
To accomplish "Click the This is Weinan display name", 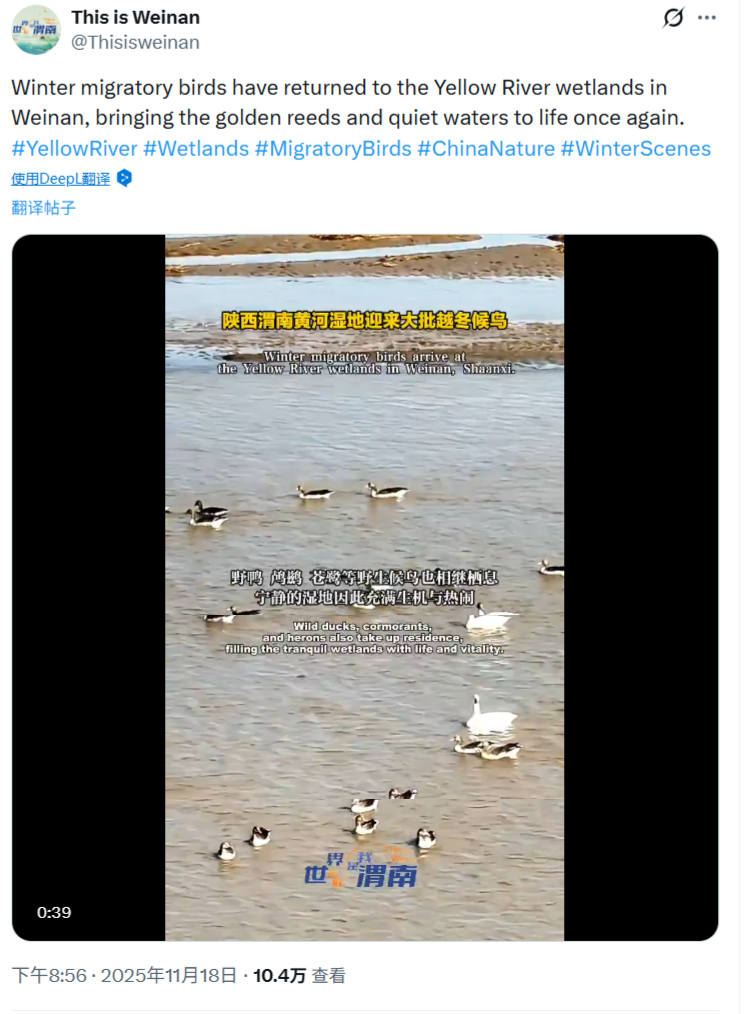I will click(x=135, y=17).
